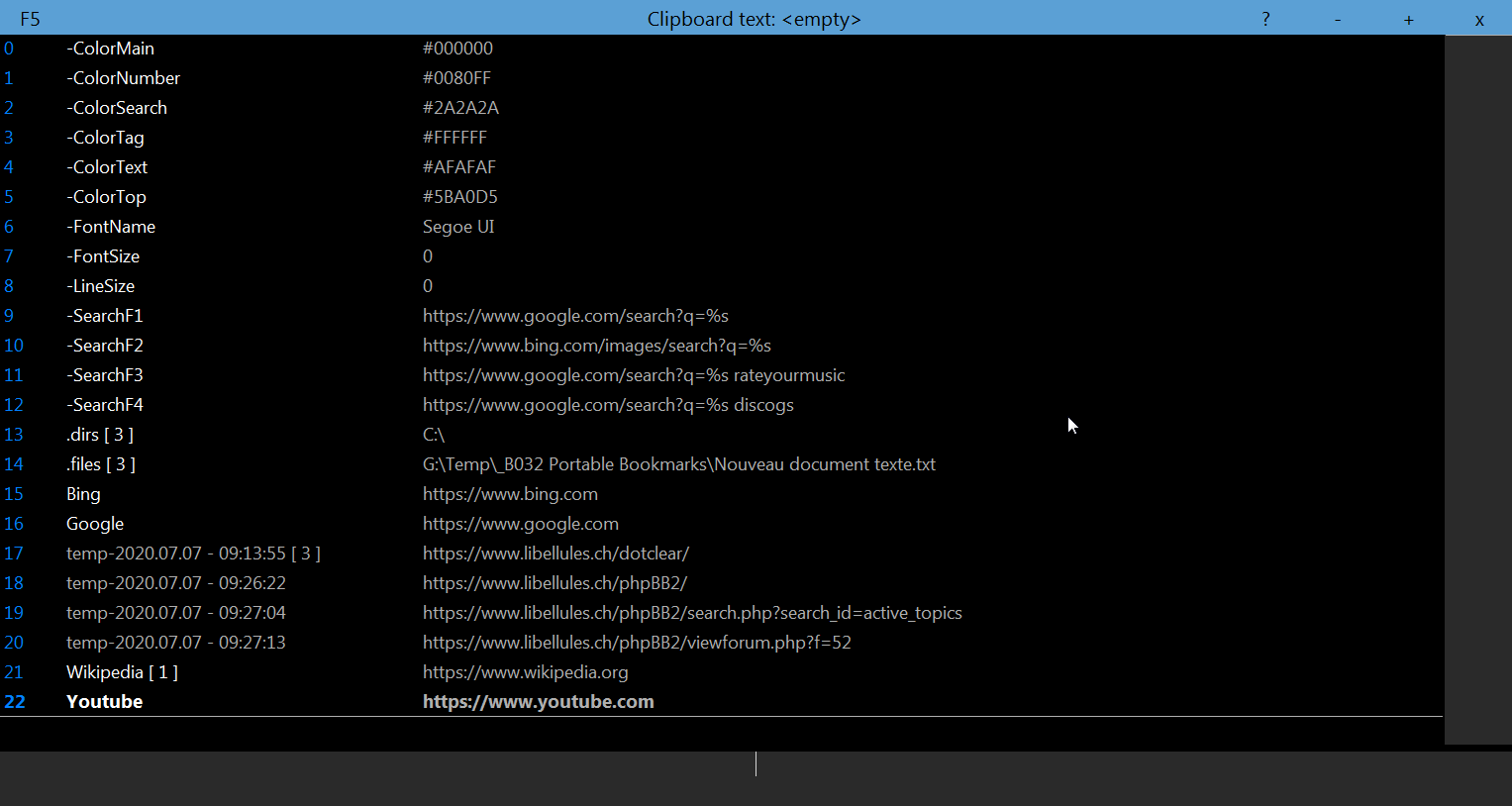Click the plus button in title bar
Screen dimensions: 1512x806
1408,19
